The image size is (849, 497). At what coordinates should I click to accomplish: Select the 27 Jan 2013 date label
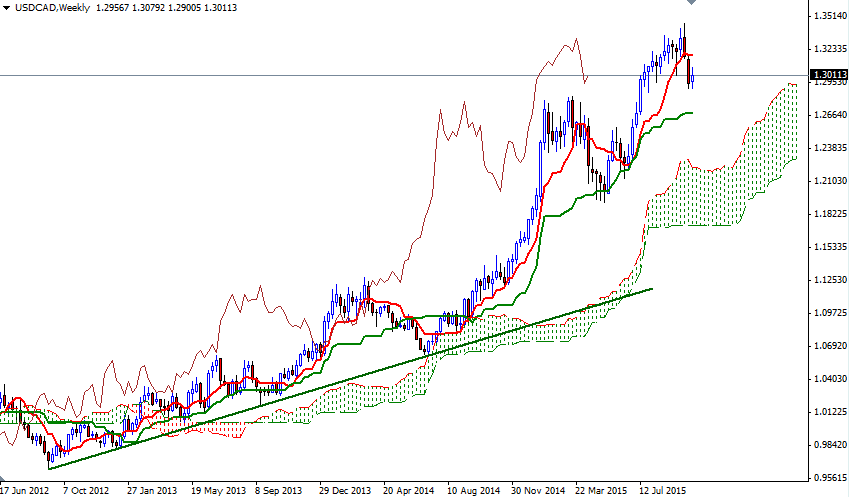point(152,490)
